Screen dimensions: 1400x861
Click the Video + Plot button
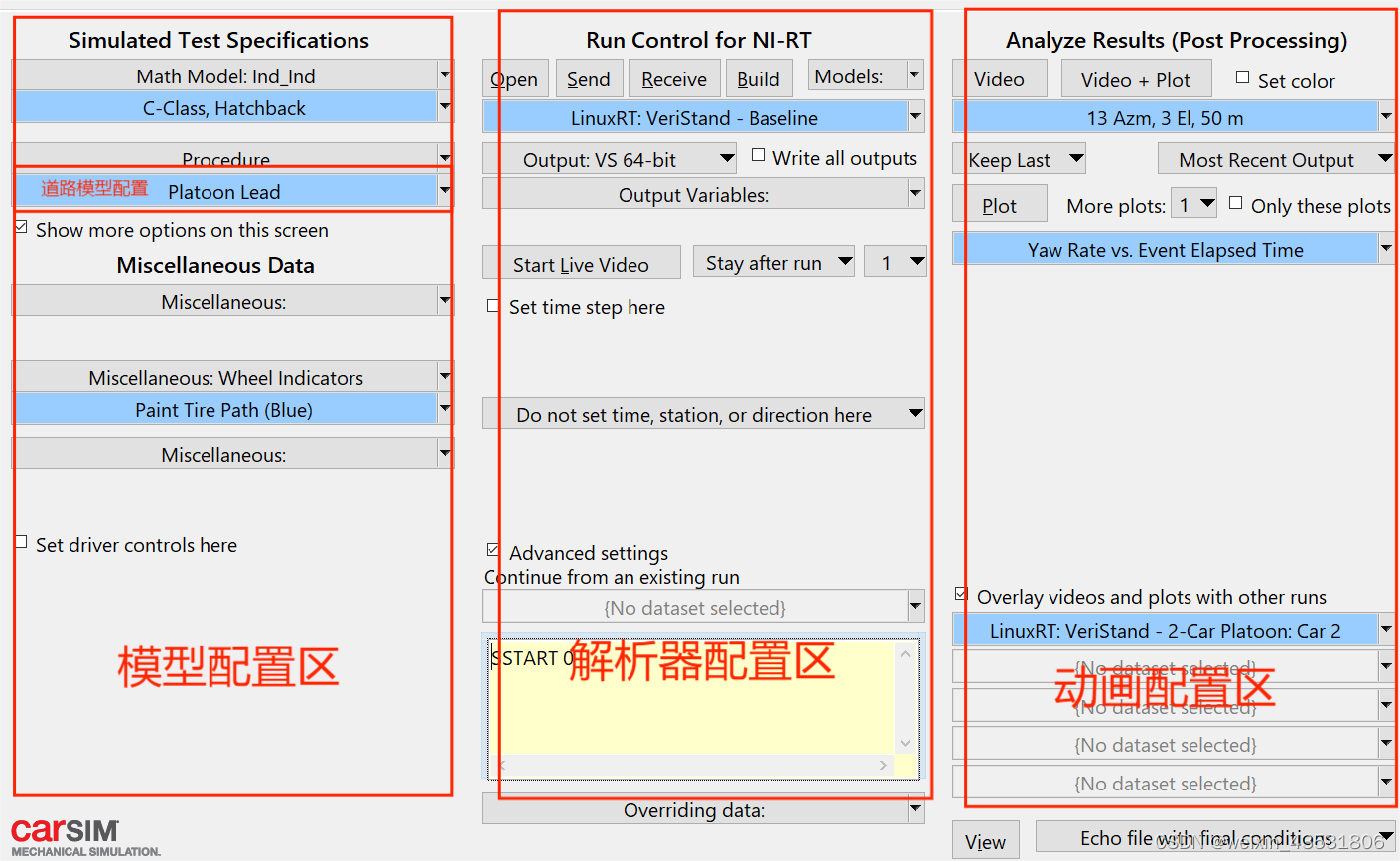coord(1136,78)
